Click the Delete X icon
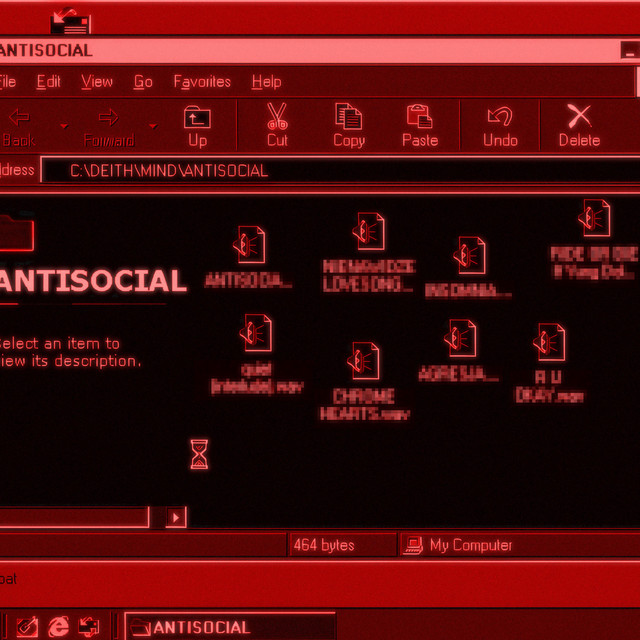 (579, 117)
